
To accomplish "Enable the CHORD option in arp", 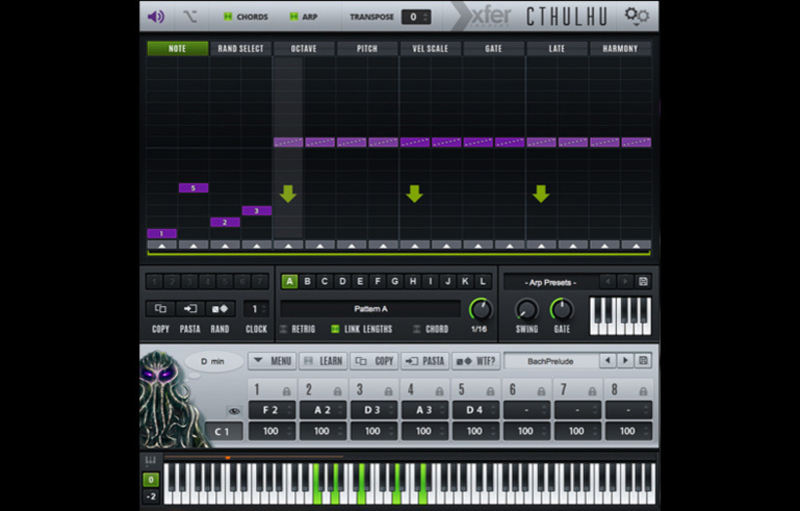I will click(416, 329).
